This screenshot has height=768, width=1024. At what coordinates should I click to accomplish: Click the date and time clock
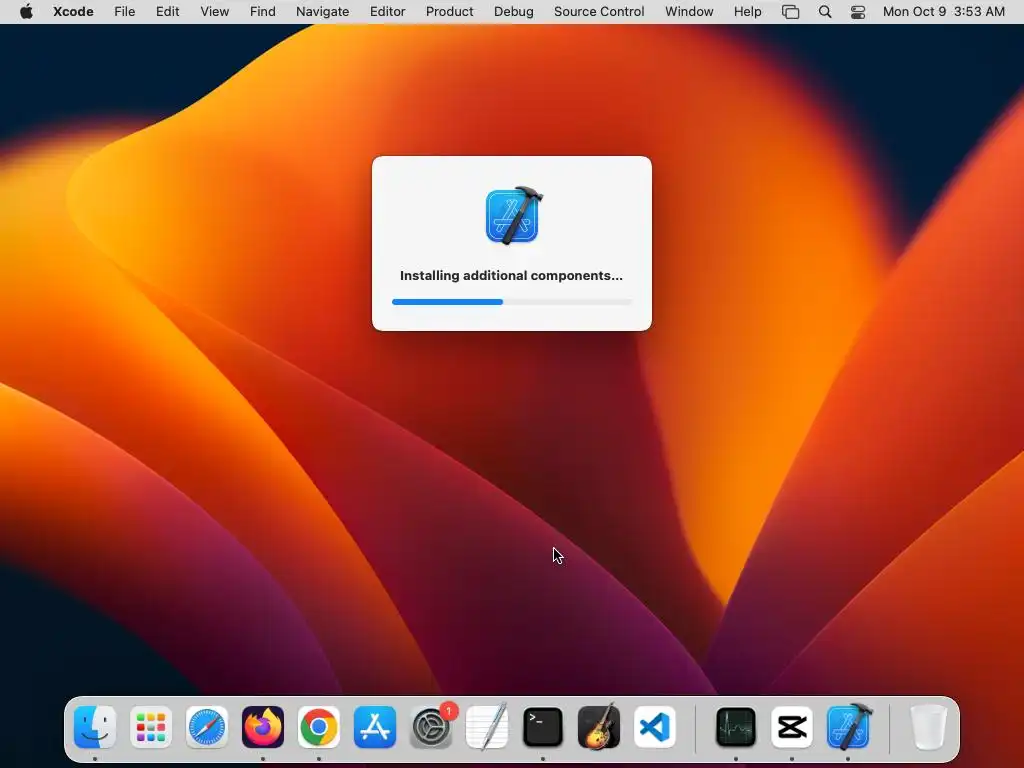coord(944,12)
